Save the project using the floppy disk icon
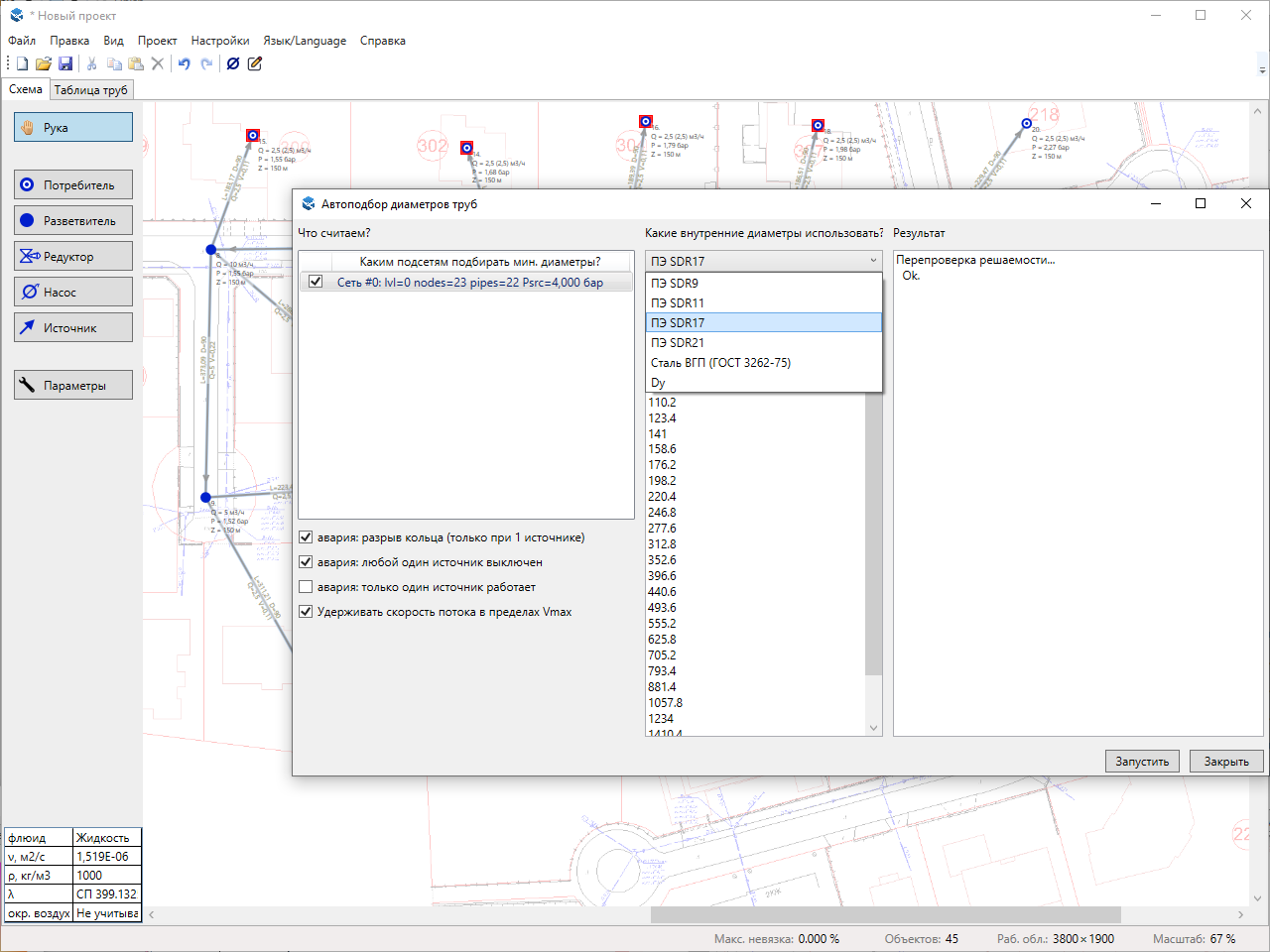This screenshot has width=1270, height=952. click(65, 63)
